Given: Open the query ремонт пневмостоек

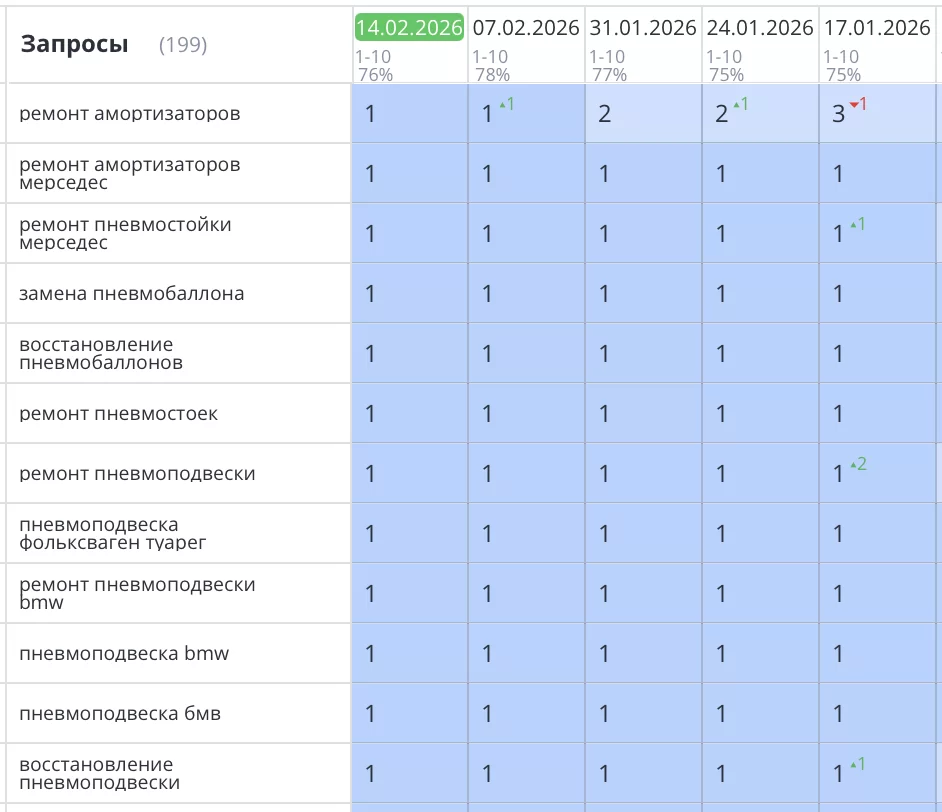Looking at the screenshot, I should coord(118,414).
